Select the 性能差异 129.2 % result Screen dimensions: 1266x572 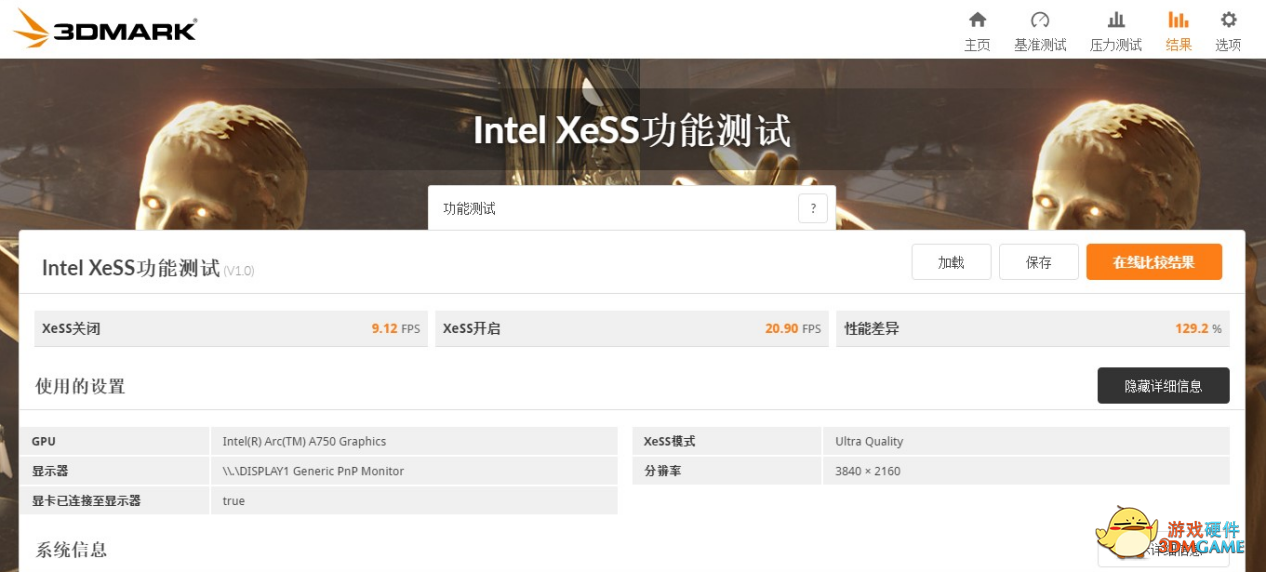point(1033,328)
